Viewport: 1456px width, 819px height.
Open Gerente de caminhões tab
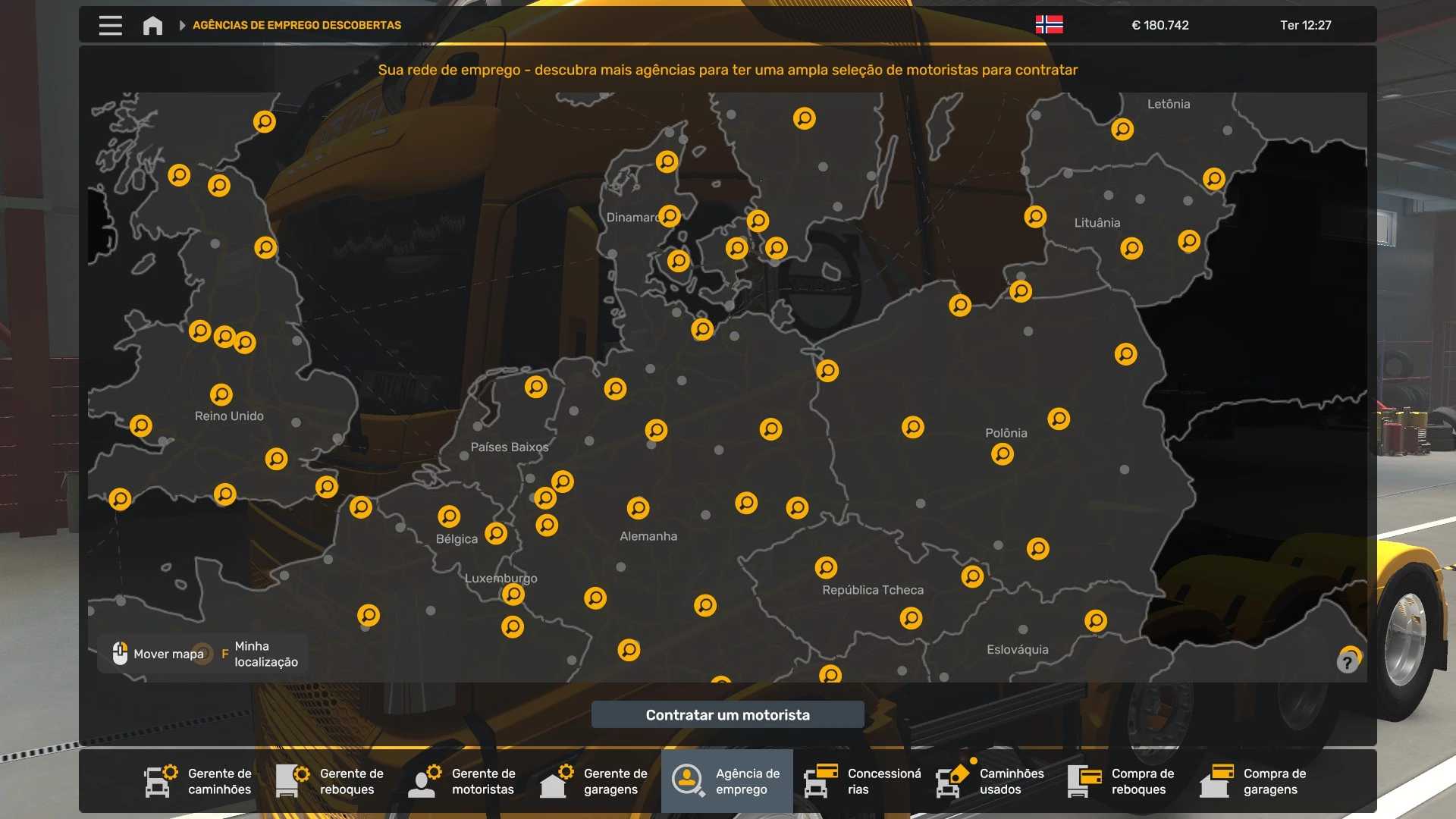[199, 781]
